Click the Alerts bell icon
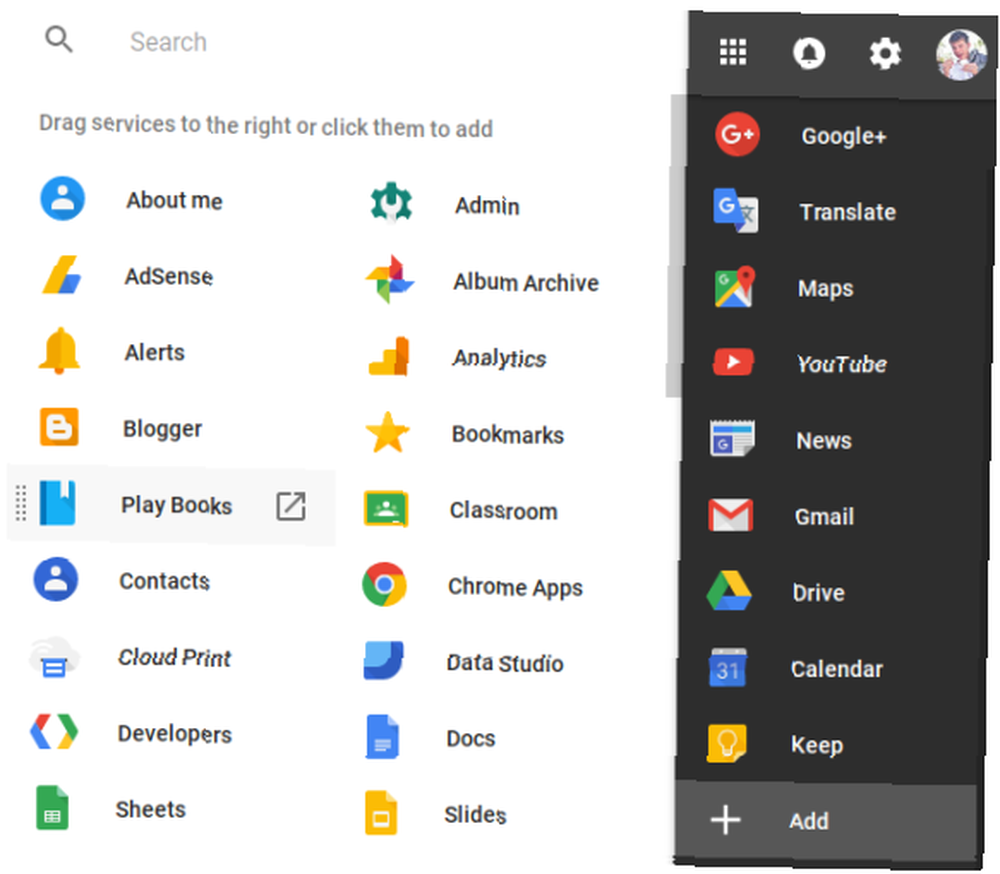Viewport: 1000px width, 874px height. coord(59,350)
